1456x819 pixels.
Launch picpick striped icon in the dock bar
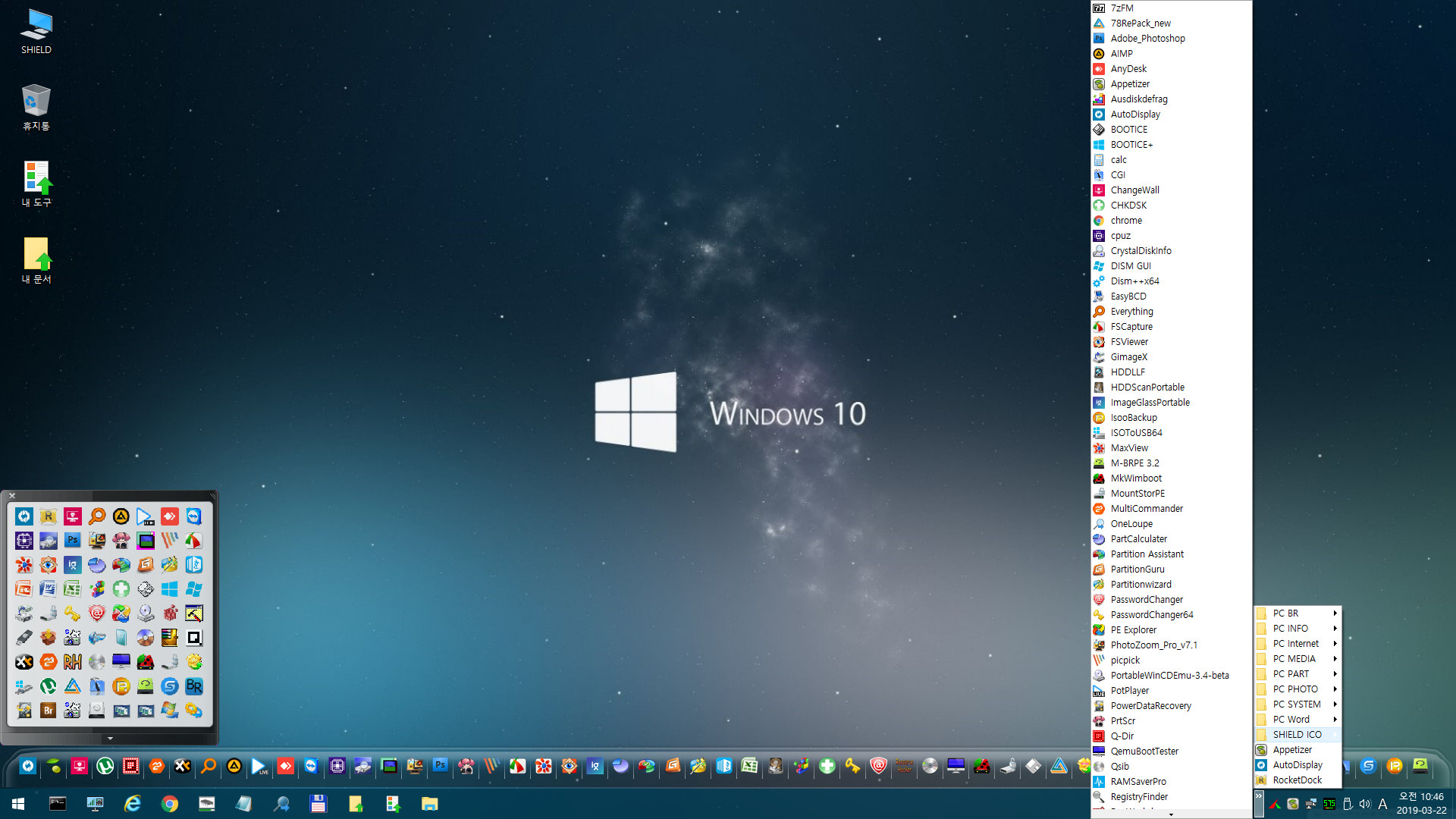coord(492,767)
